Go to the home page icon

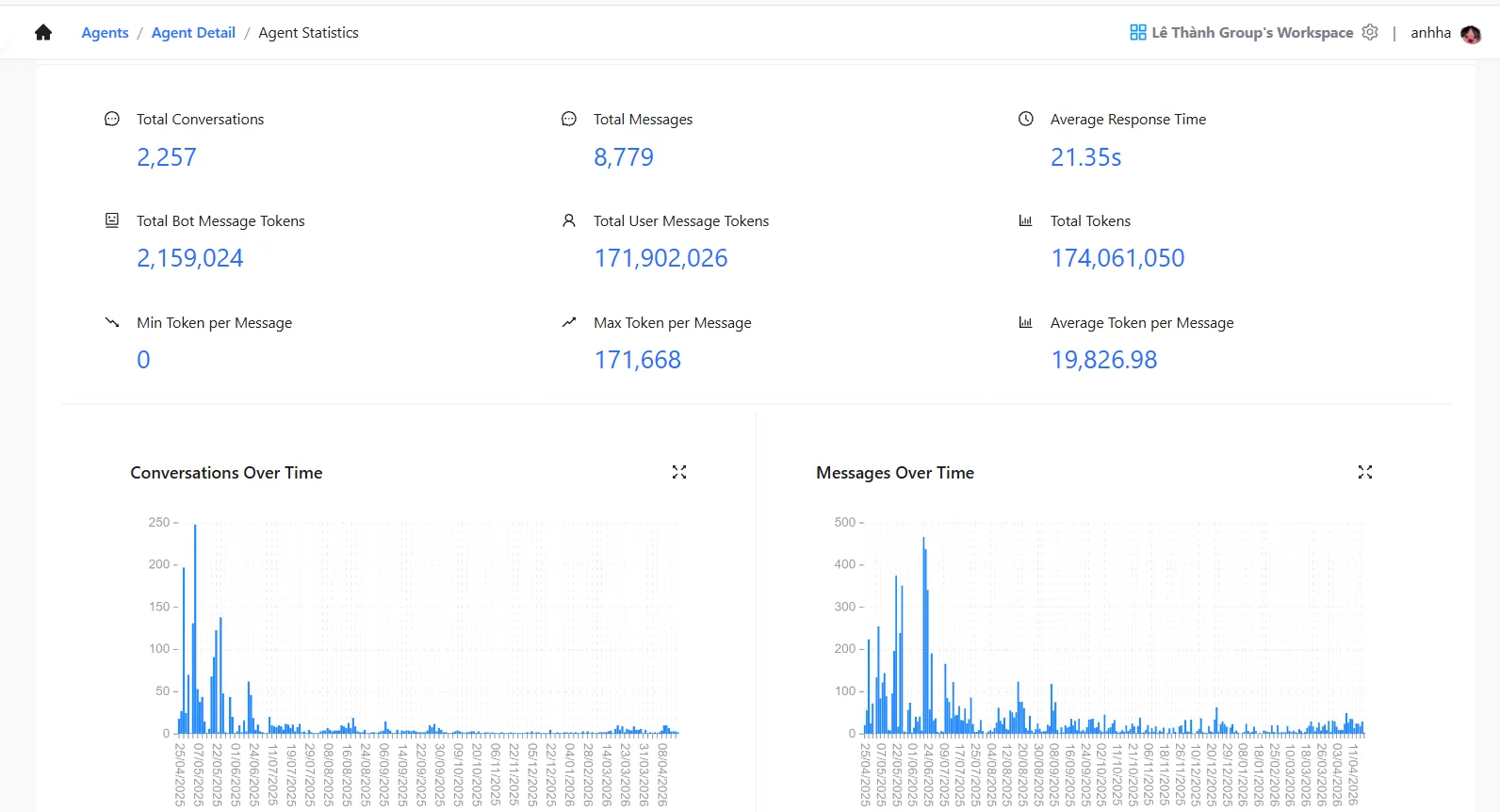[x=43, y=33]
